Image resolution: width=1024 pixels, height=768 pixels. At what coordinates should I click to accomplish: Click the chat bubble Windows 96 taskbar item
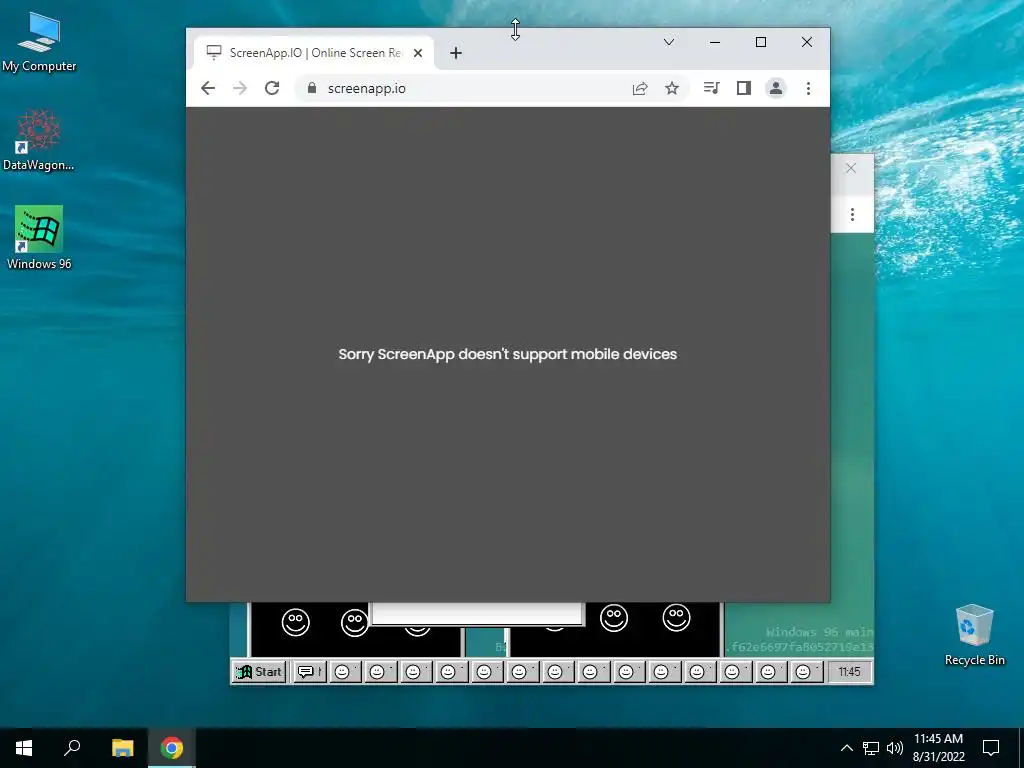coord(310,671)
